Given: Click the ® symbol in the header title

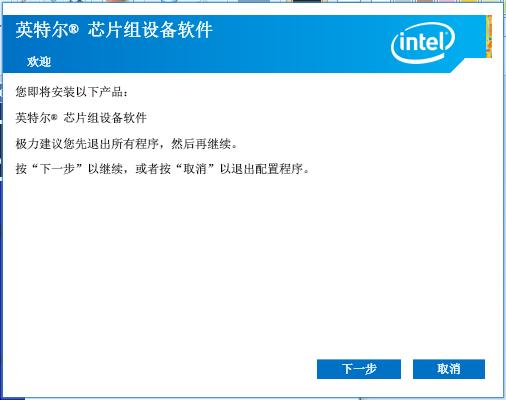Looking at the screenshot, I should 74,30.
